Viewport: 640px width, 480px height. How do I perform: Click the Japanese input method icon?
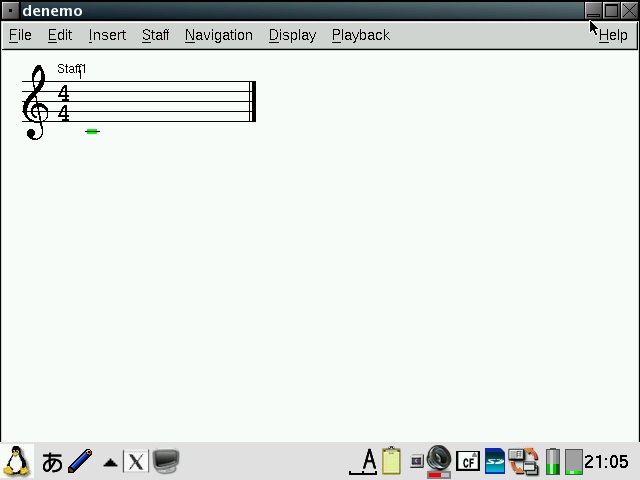52,462
